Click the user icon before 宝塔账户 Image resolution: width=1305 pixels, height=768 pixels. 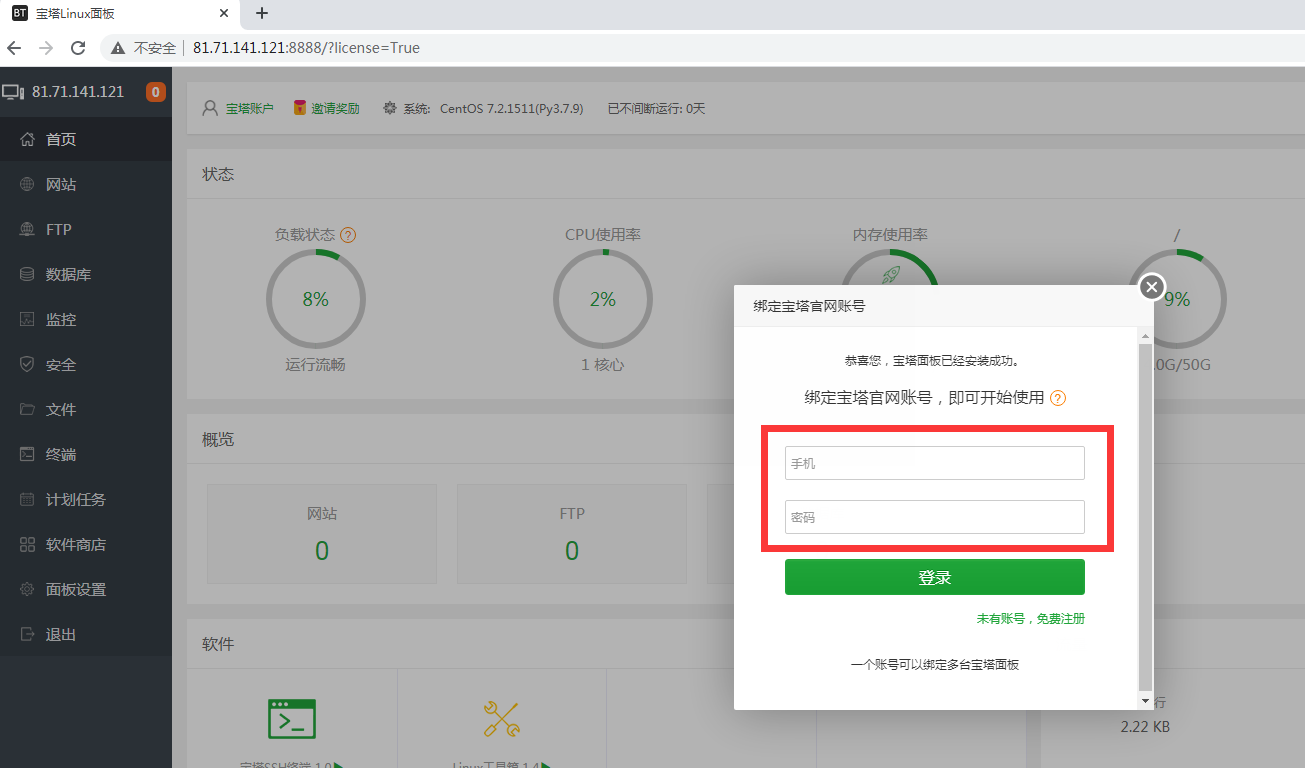[210, 108]
